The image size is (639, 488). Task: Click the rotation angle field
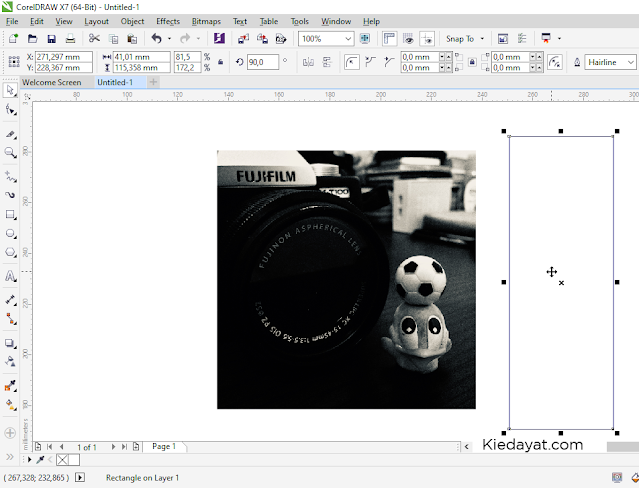[x=263, y=62]
